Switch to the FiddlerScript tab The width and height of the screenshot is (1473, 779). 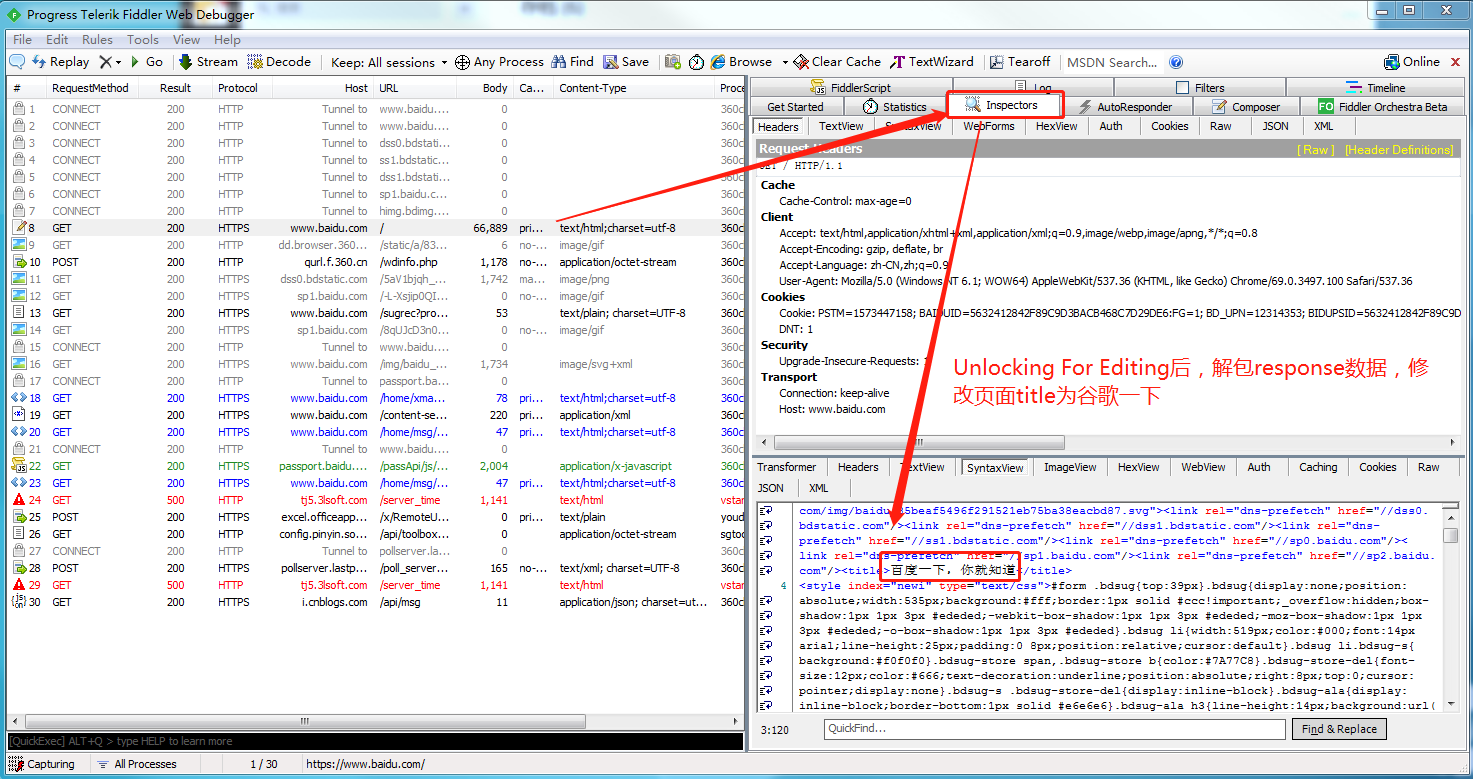pos(850,87)
